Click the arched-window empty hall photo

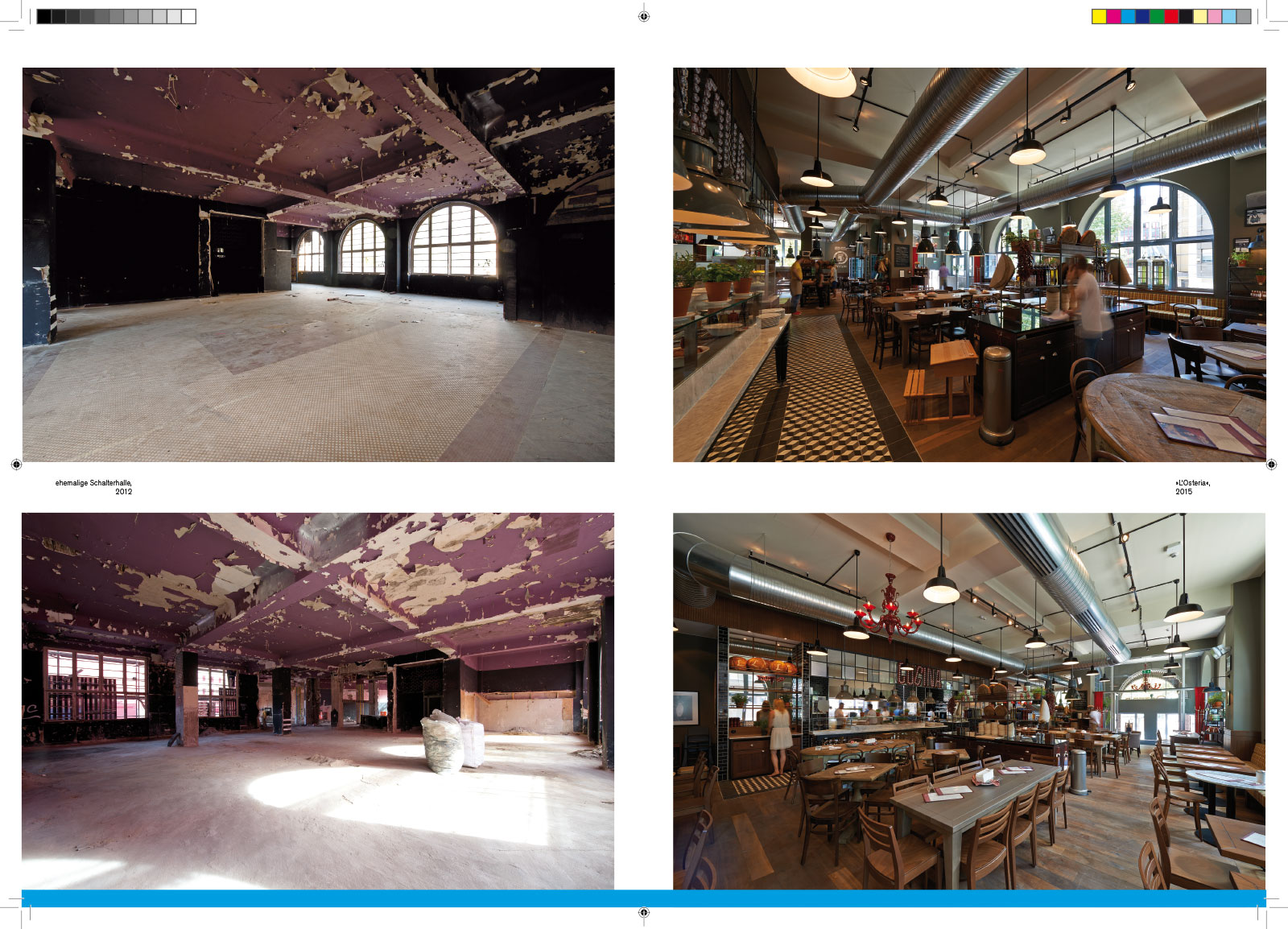[x=318, y=264]
